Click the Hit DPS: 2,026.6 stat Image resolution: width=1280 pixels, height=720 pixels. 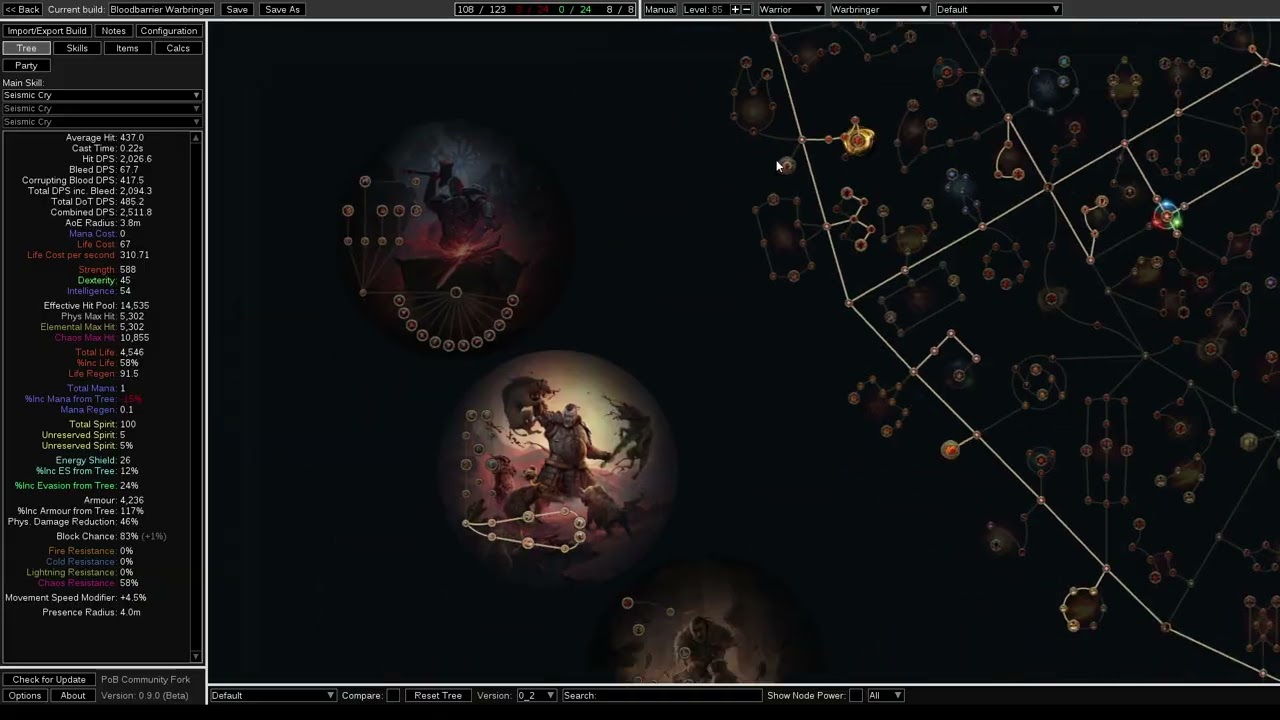pos(116,159)
